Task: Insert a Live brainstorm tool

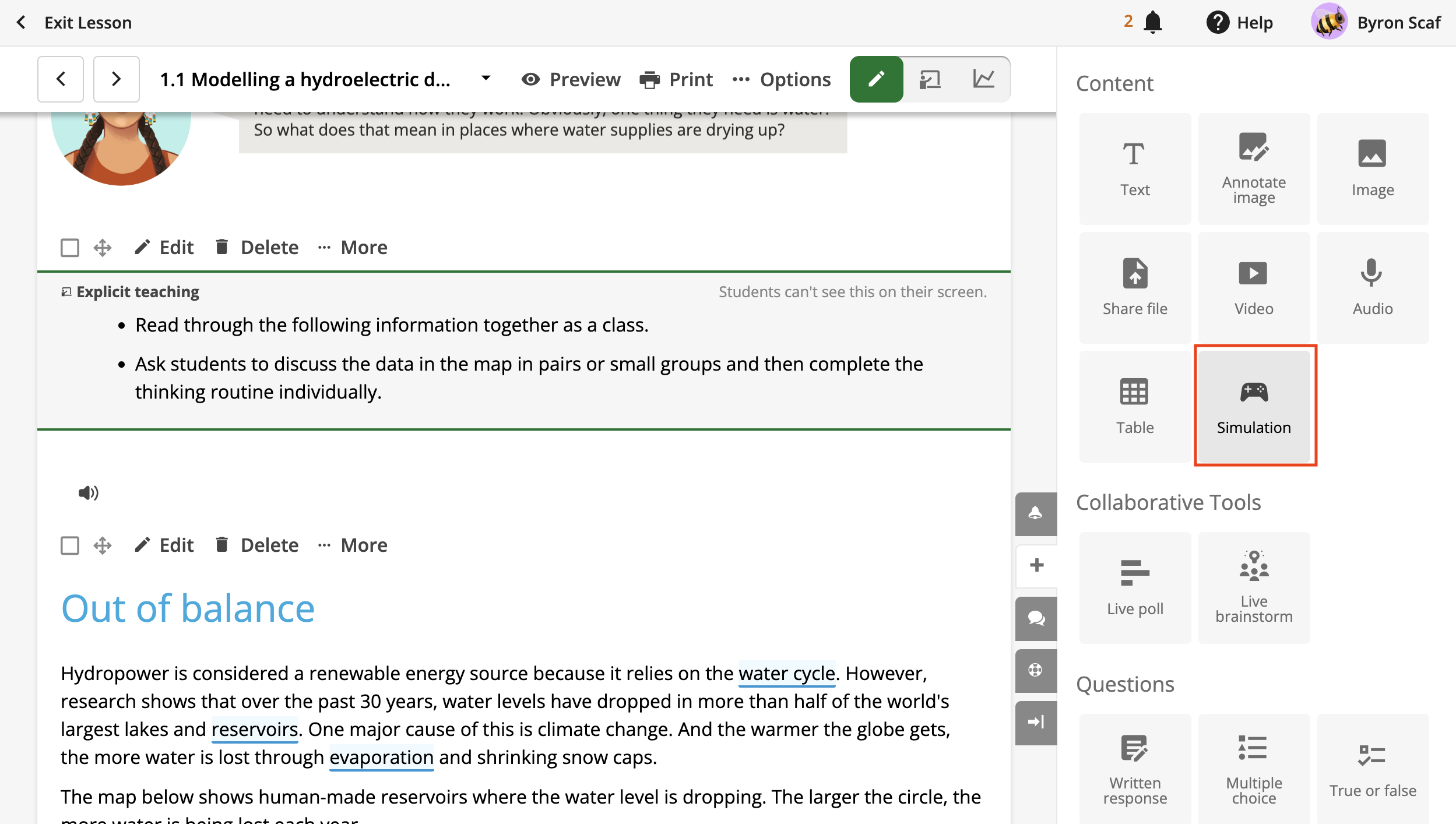Action: (x=1254, y=587)
